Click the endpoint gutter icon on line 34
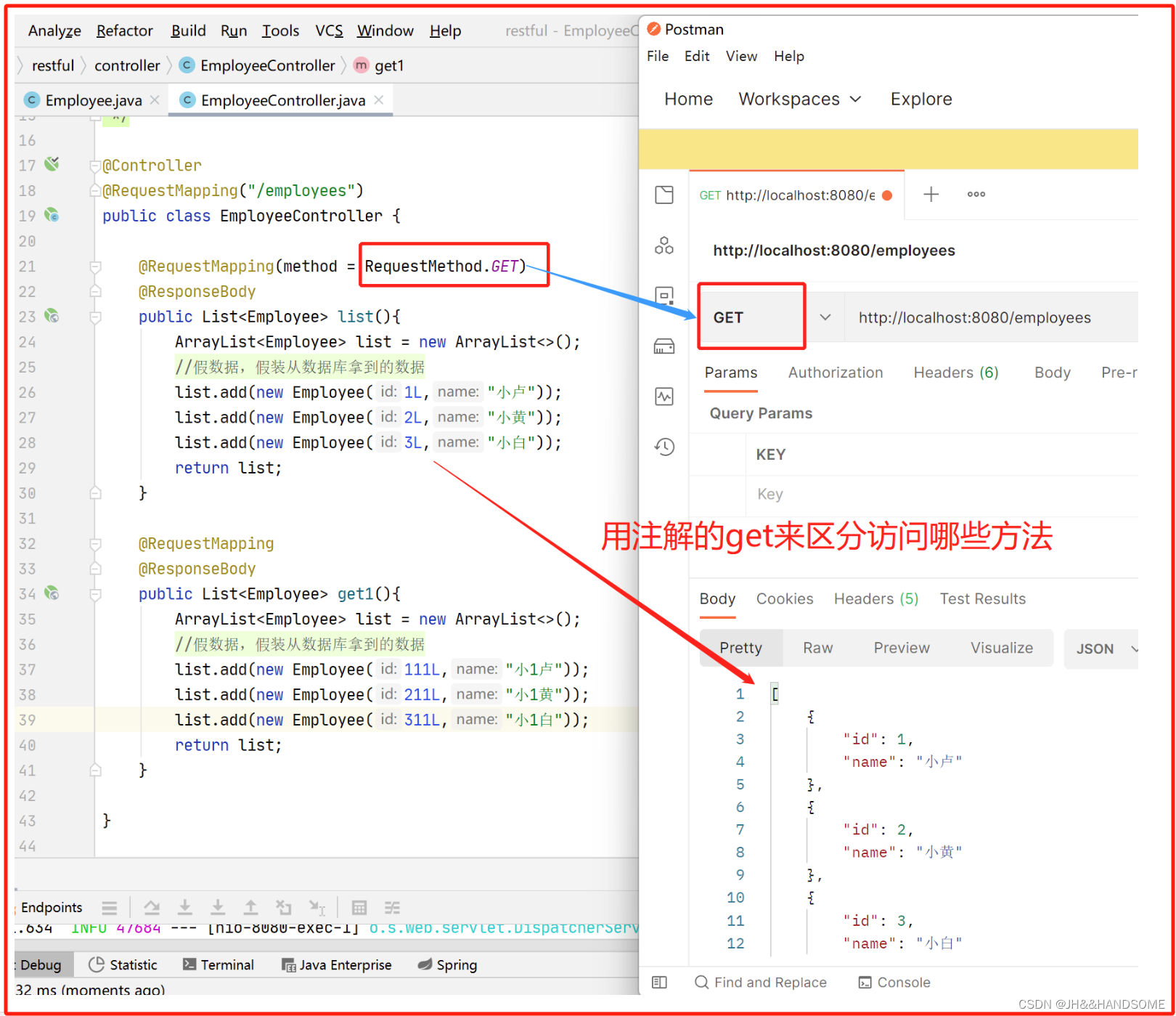The width and height of the screenshot is (1176, 1016). pyautogui.click(x=52, y=593)
